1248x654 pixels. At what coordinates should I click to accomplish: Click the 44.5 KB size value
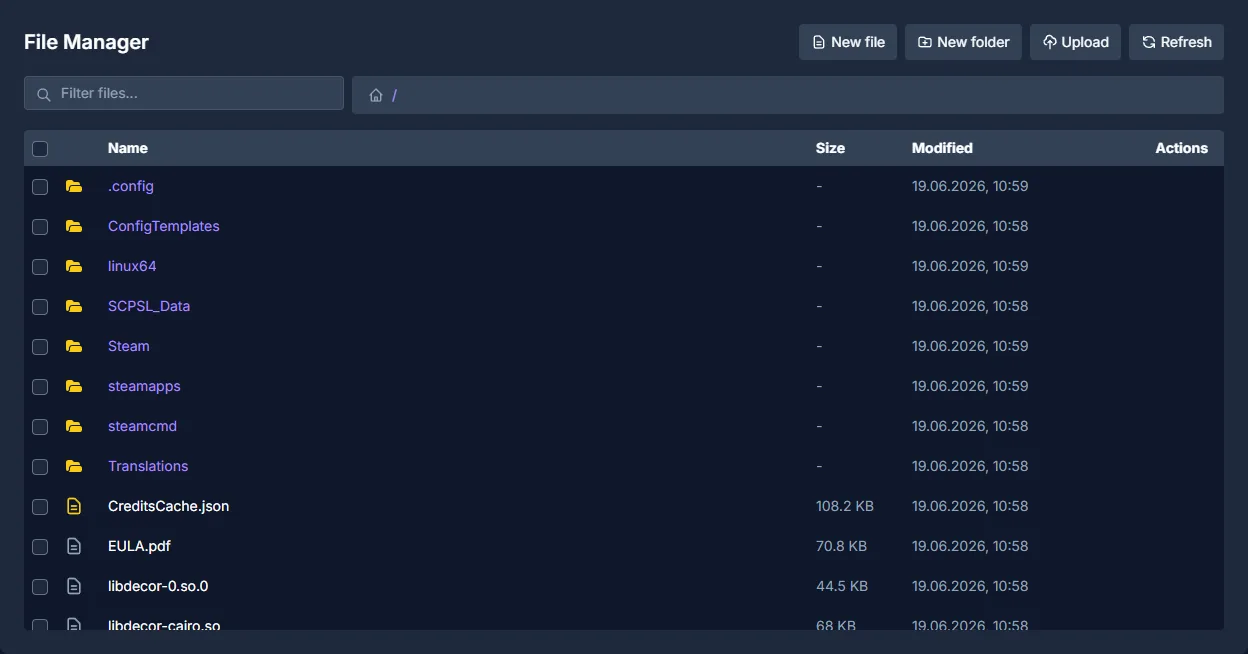pyautogui.click(x=842, y=586)
